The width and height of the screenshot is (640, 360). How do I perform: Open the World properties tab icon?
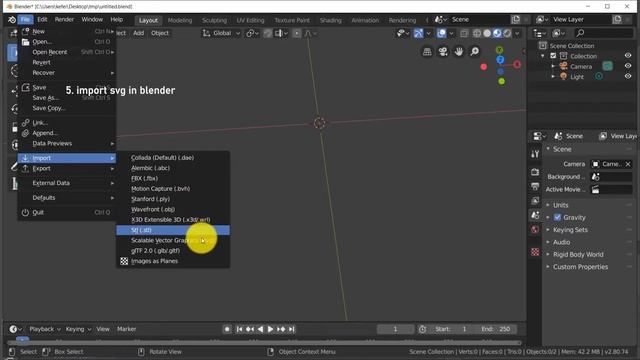[x=535, y=229]
